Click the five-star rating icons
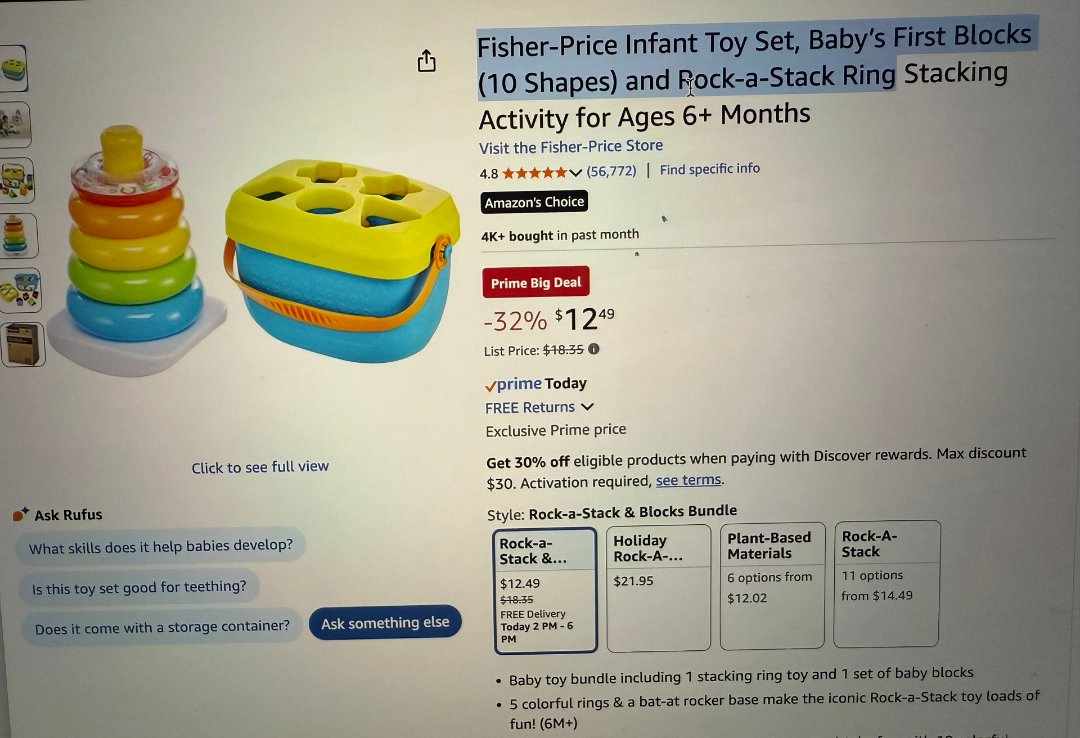Viewport: 1080px width, 738px height. tap(534, 172)
